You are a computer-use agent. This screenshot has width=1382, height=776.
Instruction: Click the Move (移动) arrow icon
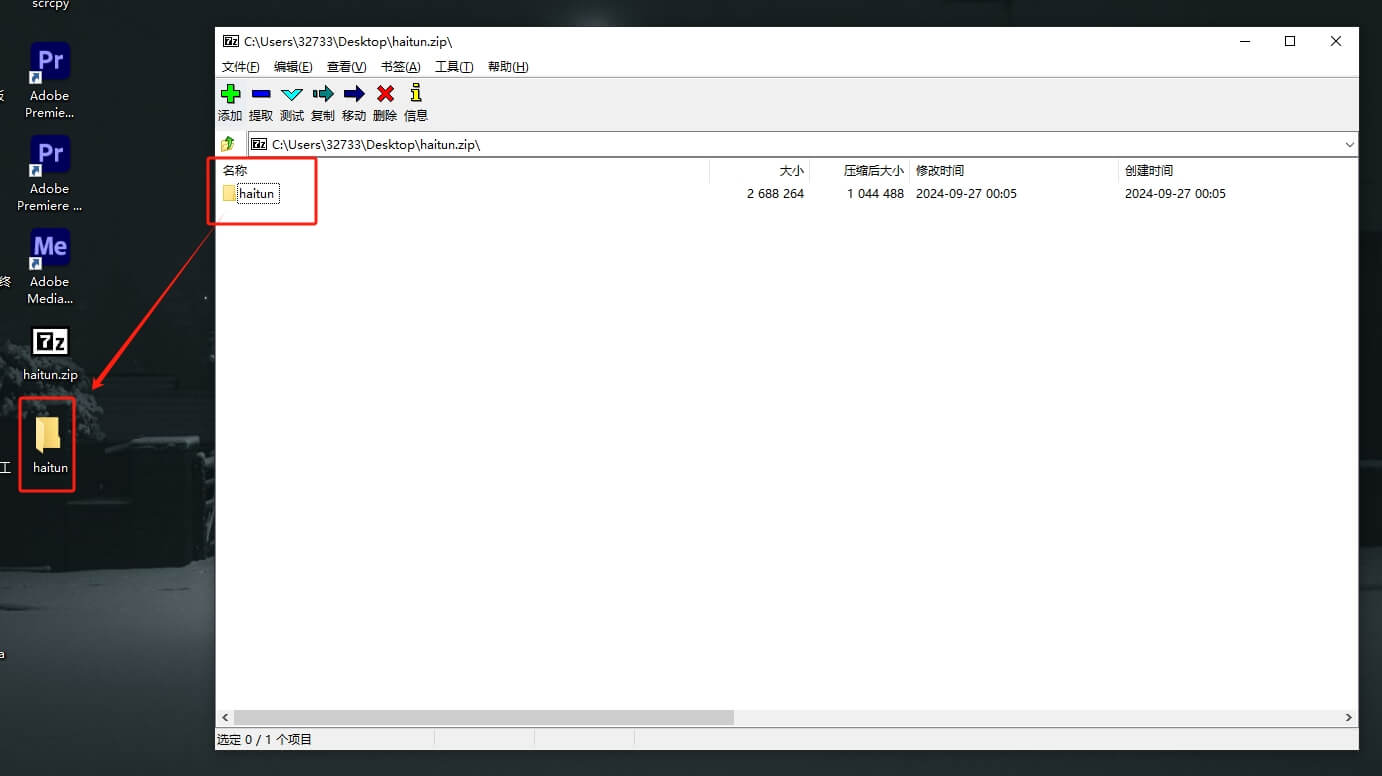tap(354, 94)
